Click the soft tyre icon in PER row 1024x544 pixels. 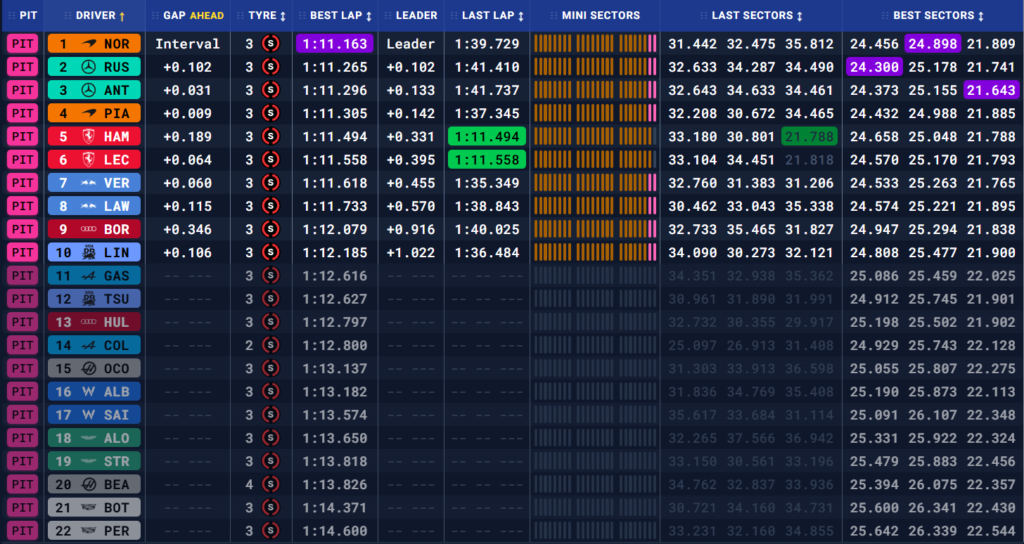[x=270, y=530]
